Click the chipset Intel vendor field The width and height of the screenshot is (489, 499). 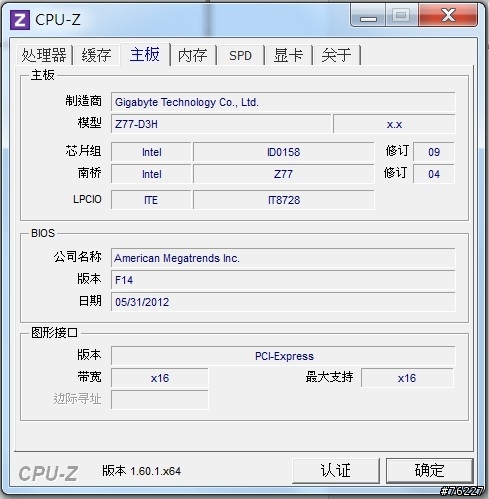[151, 152]
